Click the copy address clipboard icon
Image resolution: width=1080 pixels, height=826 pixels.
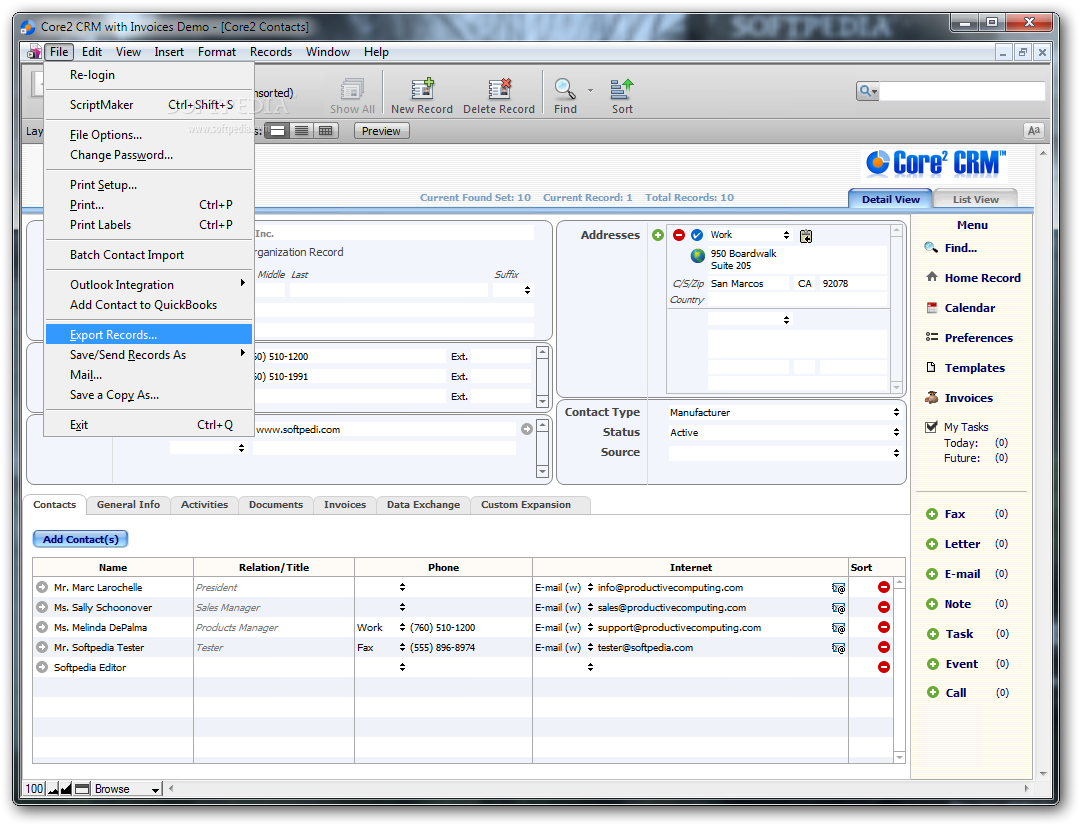click(806, 236)
